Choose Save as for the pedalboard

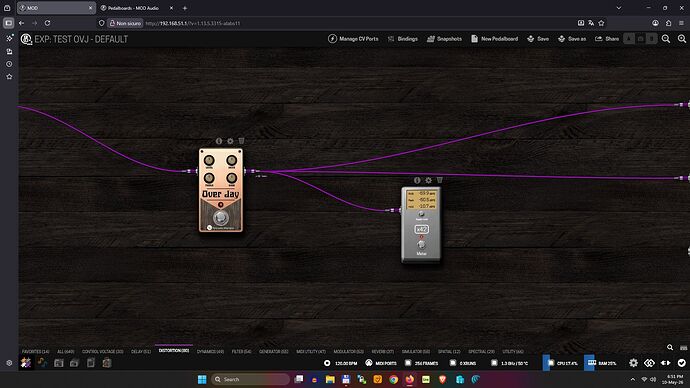(572, 39)
